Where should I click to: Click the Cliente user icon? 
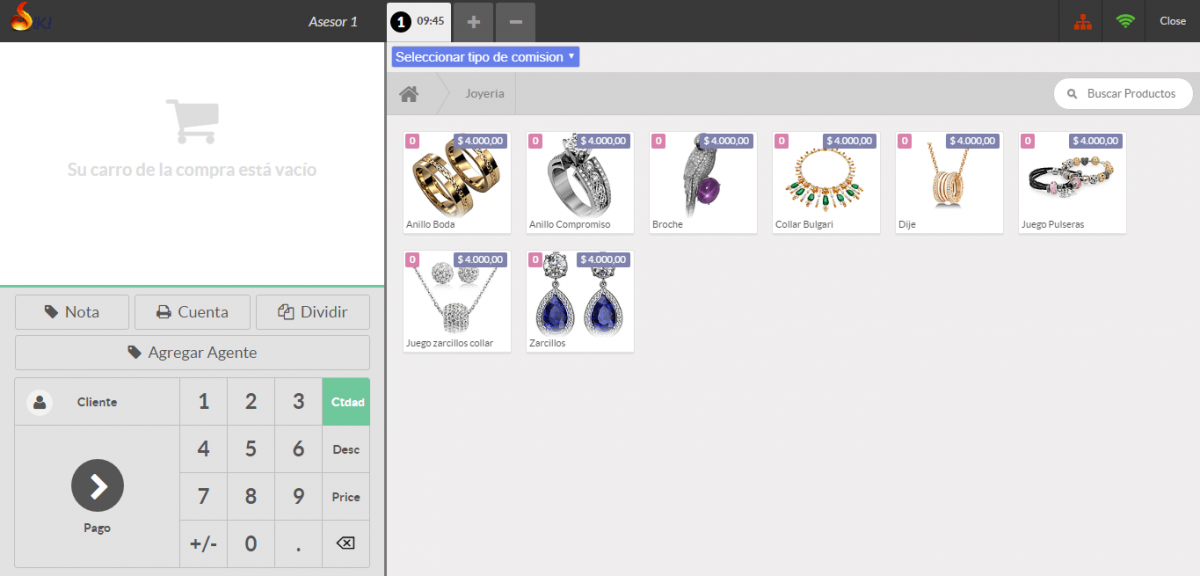[x=40, y=402]
